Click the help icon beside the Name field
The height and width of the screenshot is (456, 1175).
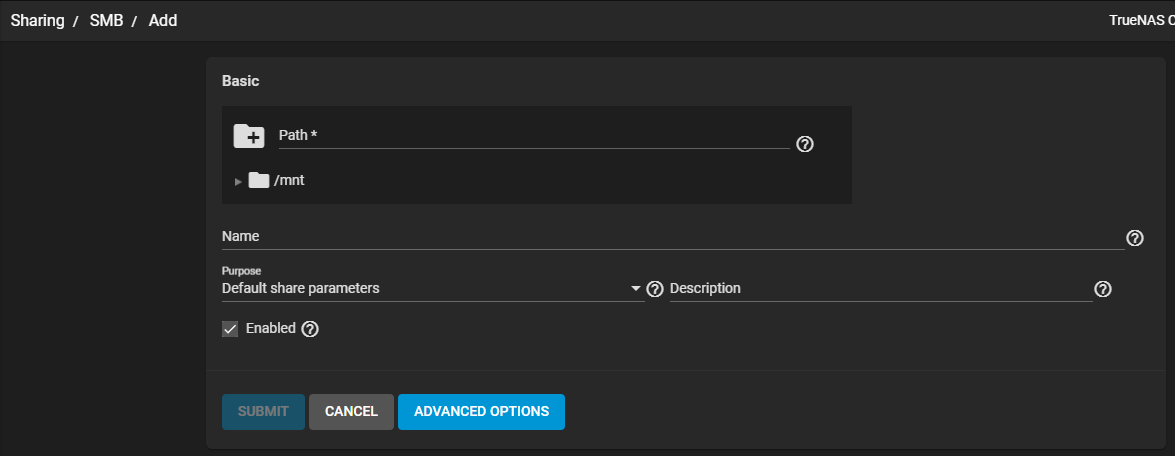click(1135, 238)
